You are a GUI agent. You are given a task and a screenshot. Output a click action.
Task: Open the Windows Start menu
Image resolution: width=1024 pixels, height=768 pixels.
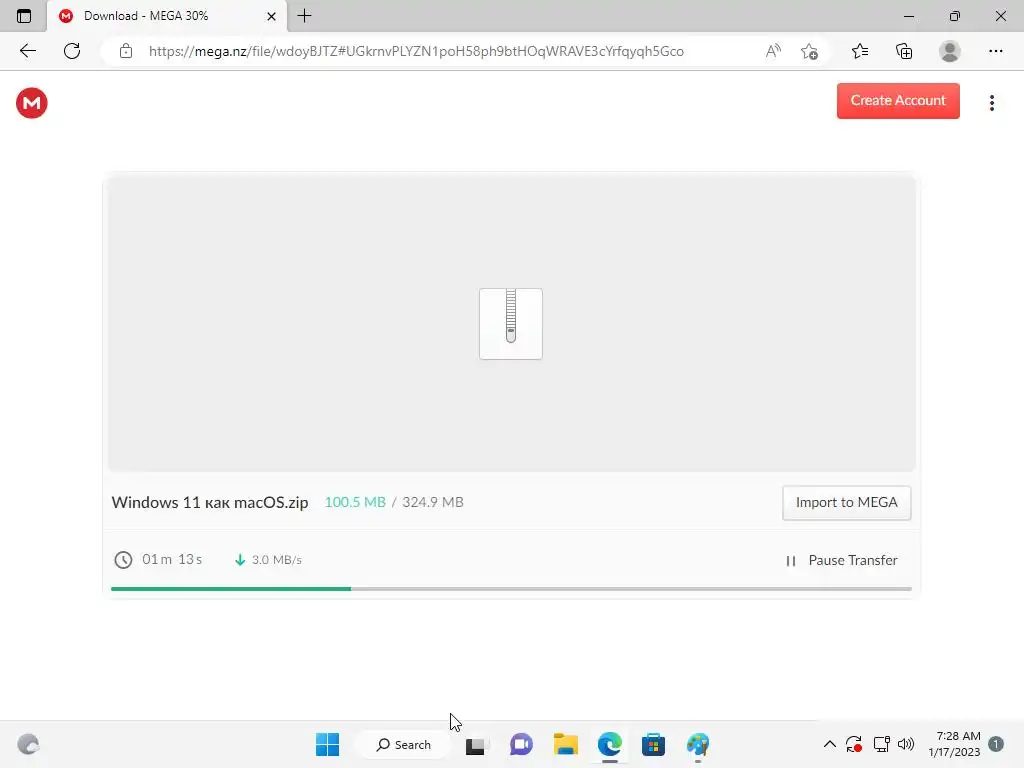coord(327,744)
